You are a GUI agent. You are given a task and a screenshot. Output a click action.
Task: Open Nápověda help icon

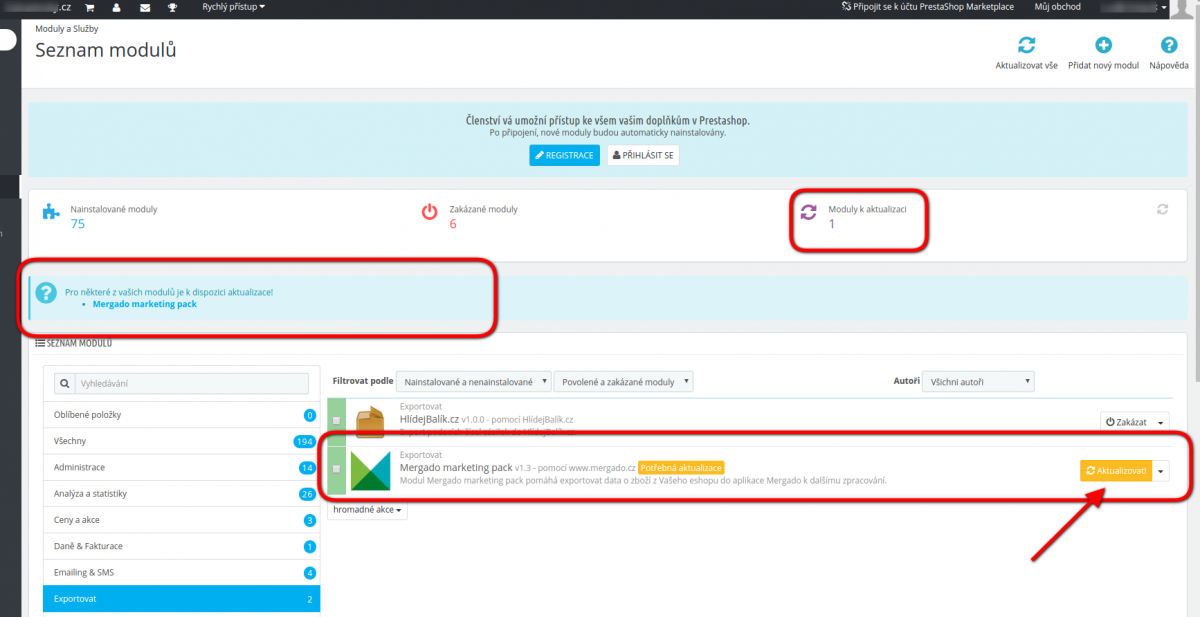tap(1168, 45)
